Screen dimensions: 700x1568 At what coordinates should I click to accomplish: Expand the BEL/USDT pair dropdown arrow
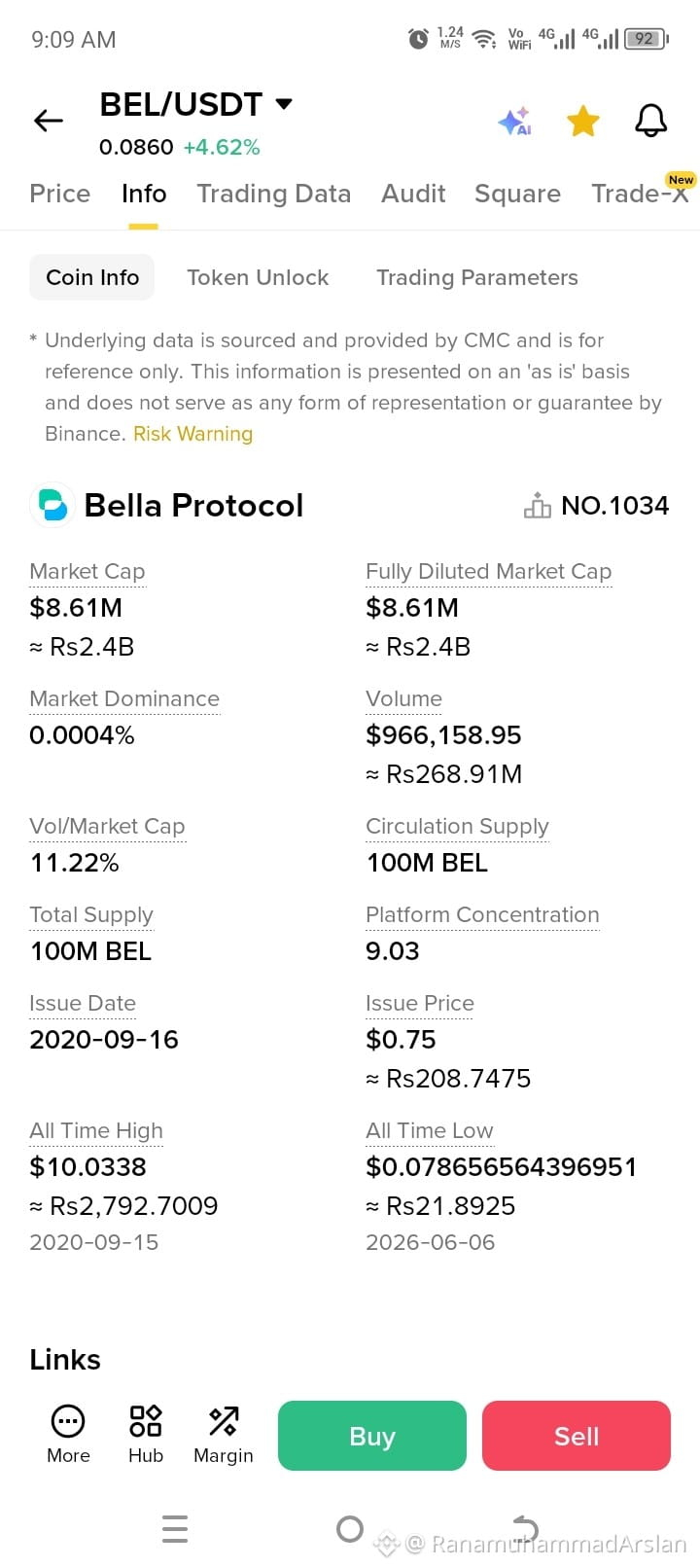[284, 104]
